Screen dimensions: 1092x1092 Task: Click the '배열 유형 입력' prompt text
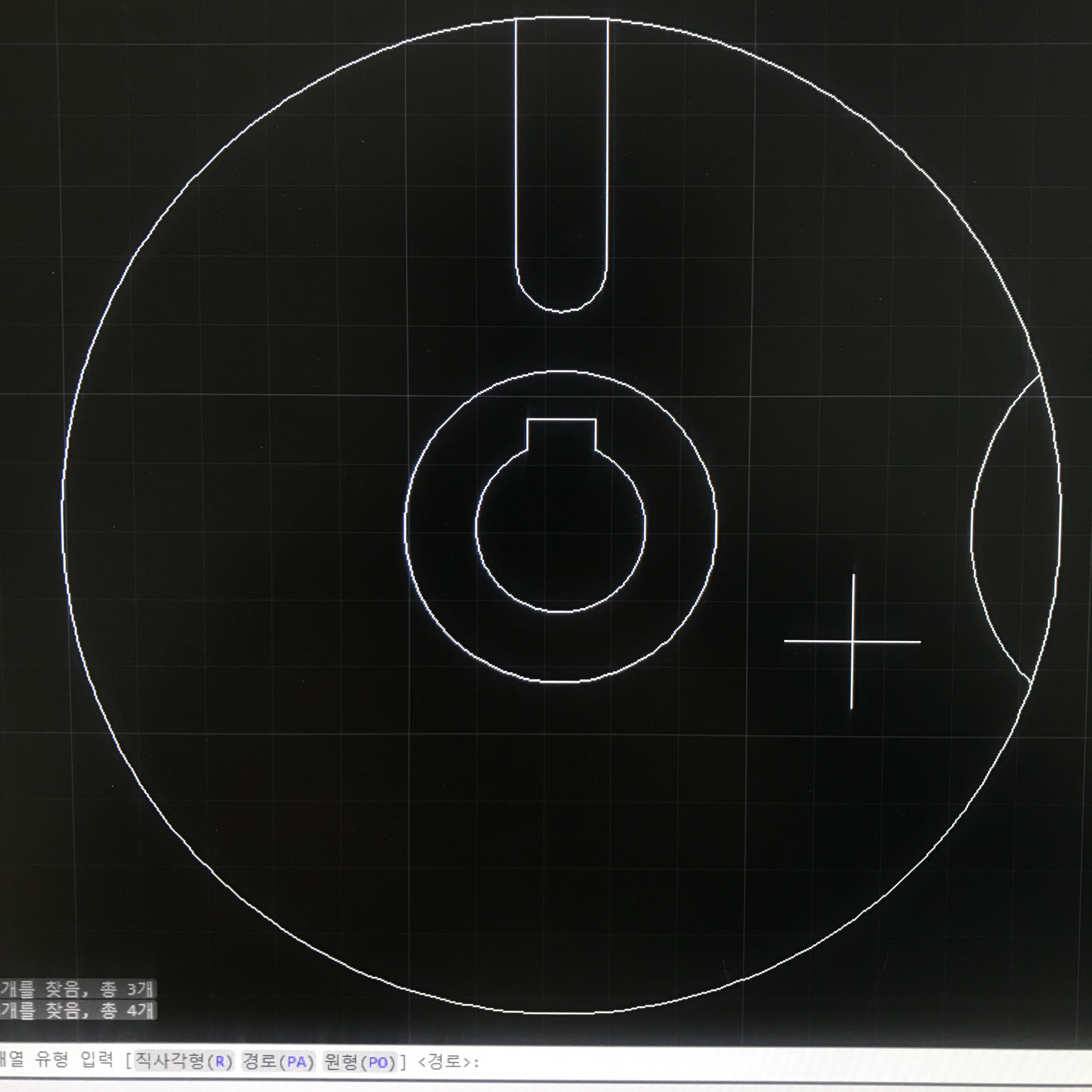[57, 1060]
